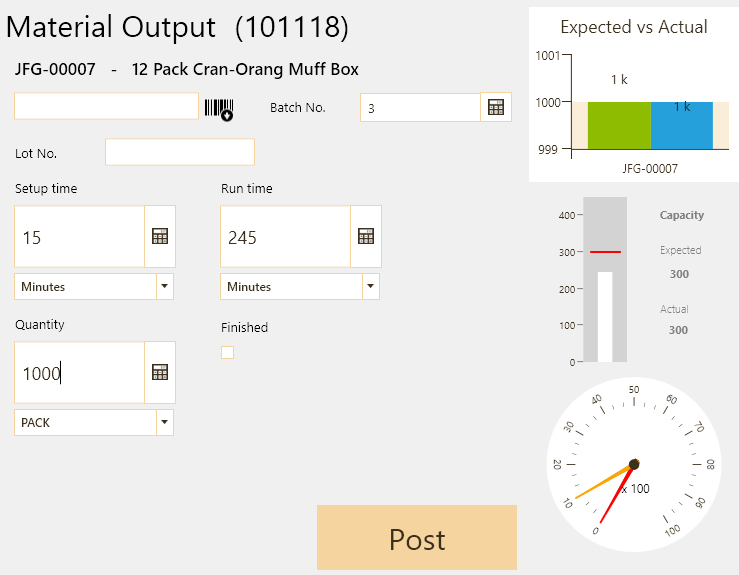Select the Batch No. input box

point(420,107)
